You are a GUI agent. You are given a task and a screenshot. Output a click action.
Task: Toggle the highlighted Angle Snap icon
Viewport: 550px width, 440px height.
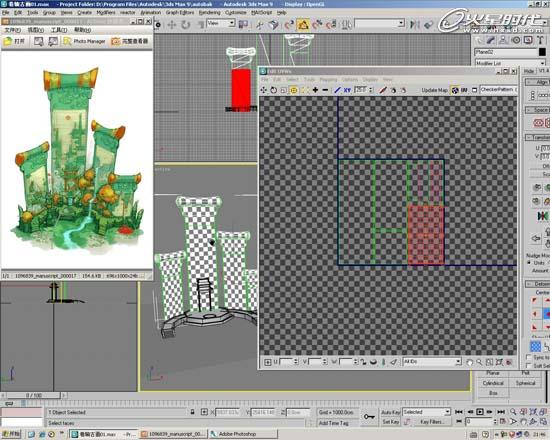[303, 25]
